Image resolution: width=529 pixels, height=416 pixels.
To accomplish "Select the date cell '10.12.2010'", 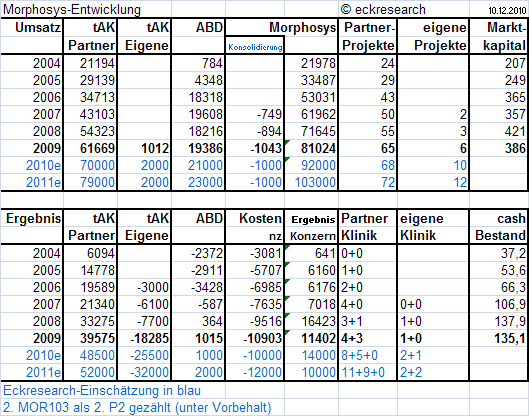I will click(x=507, y=11).
